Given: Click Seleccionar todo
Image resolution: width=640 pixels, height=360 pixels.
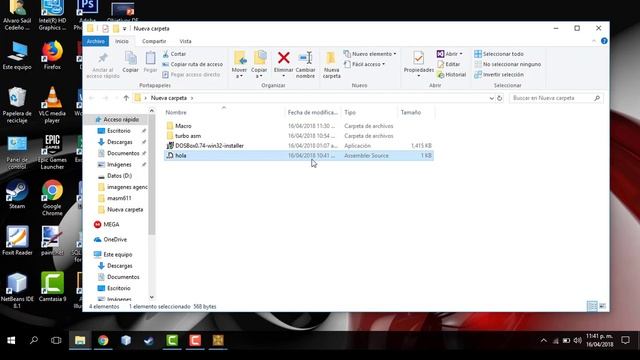Looking at the screenshot, I should (x=499, y=54).
